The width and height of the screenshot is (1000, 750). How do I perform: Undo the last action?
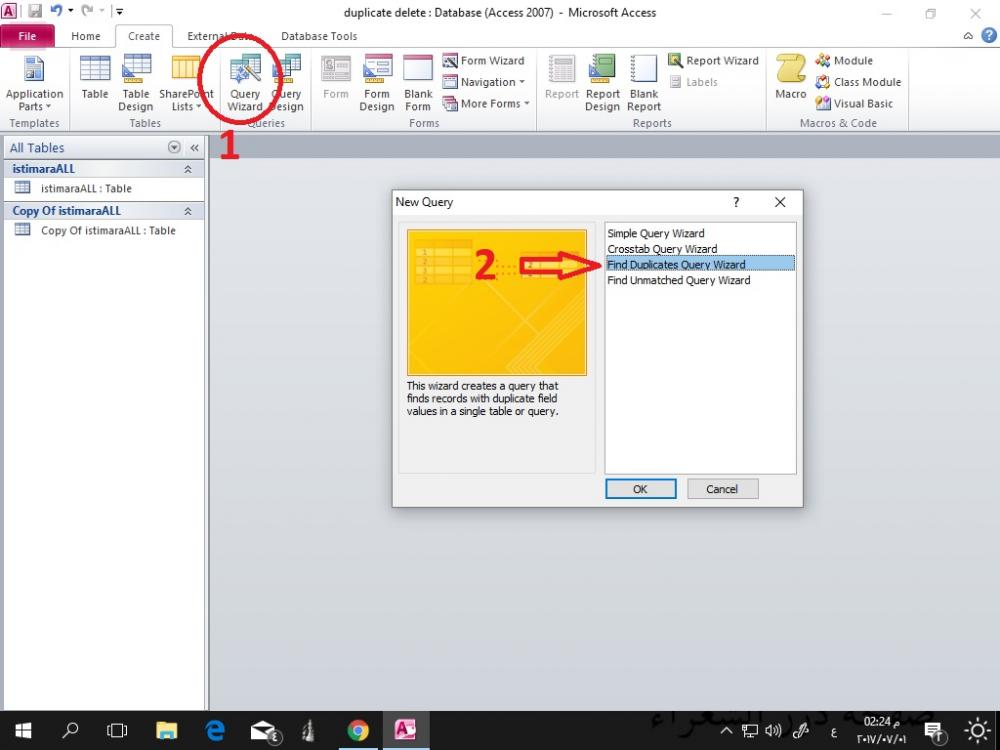[x=56, y=11]
